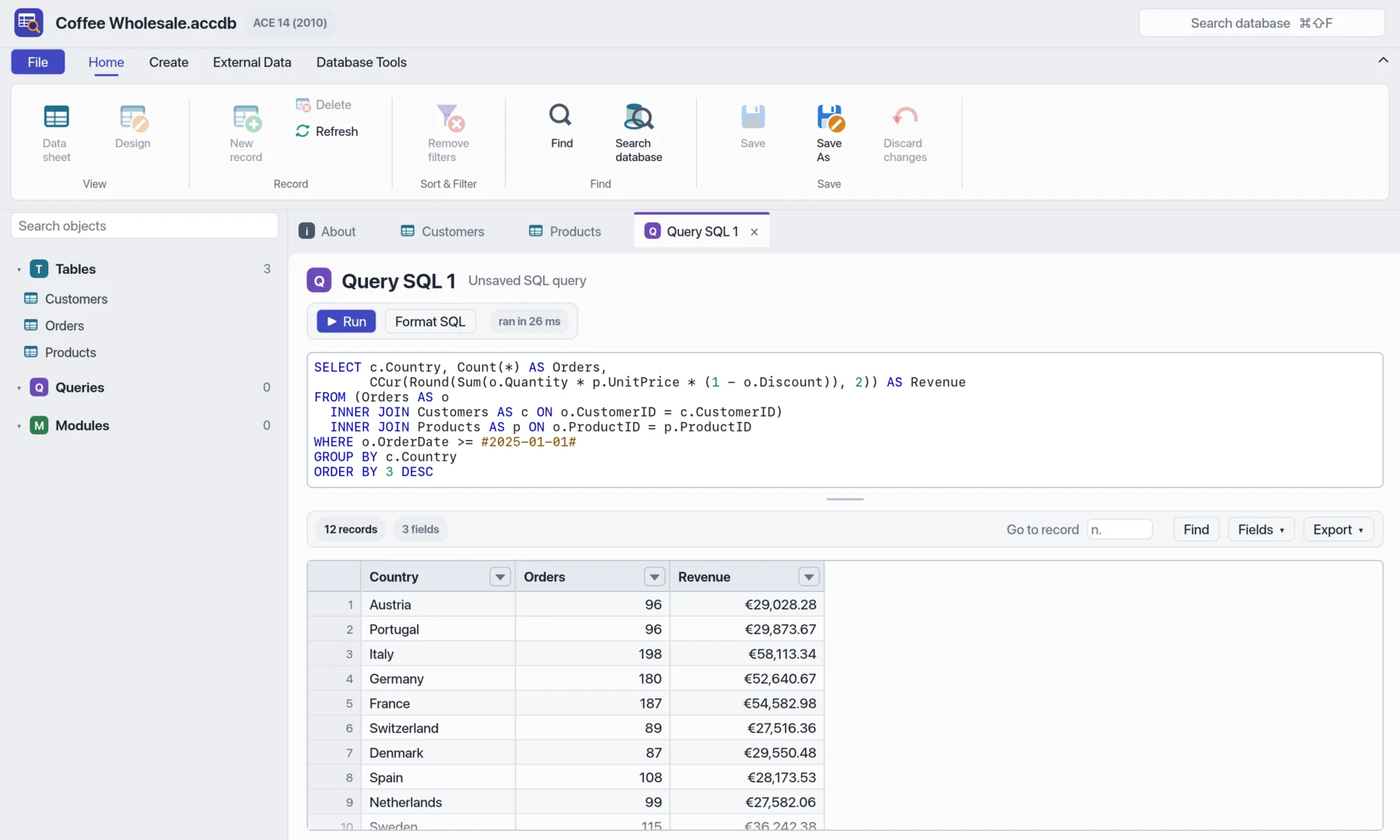Add a New record
Viewport: 1400px width, 840px height.
tap(246, 132)
